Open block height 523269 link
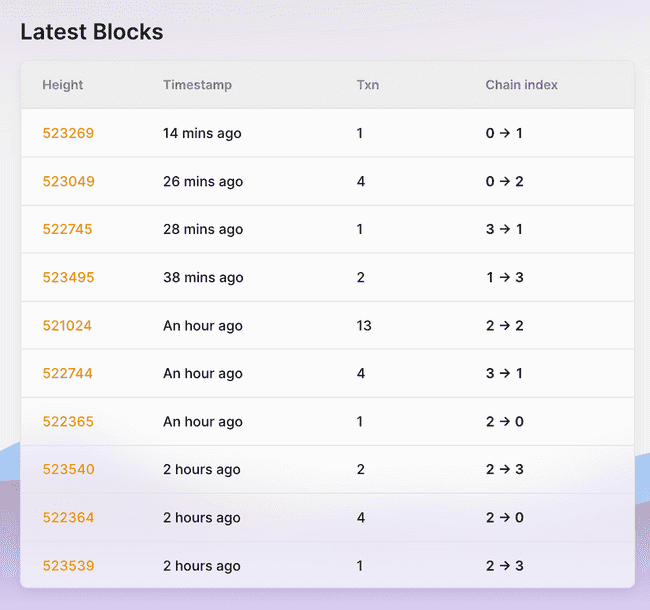 [x=68, y=133]
